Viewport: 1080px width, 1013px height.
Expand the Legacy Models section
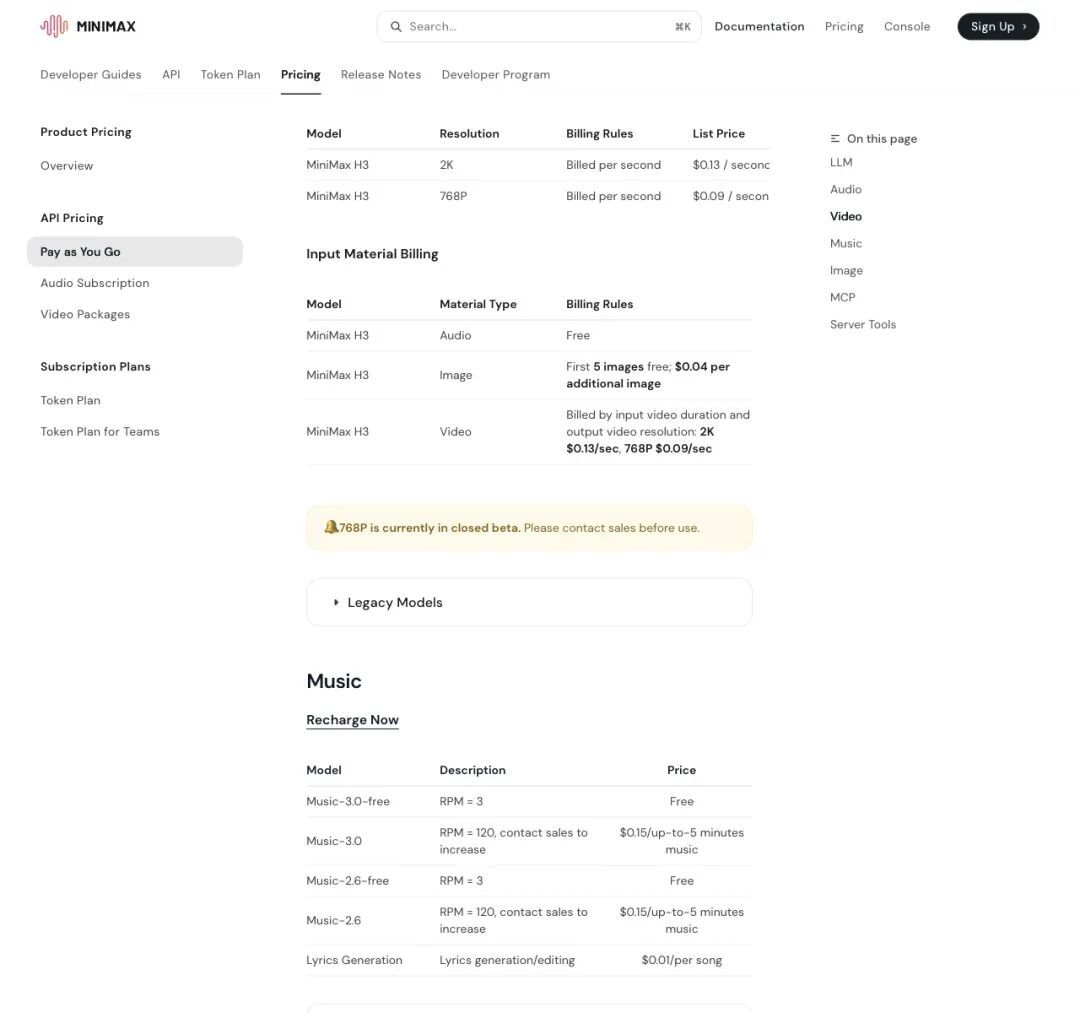point(529,603)
